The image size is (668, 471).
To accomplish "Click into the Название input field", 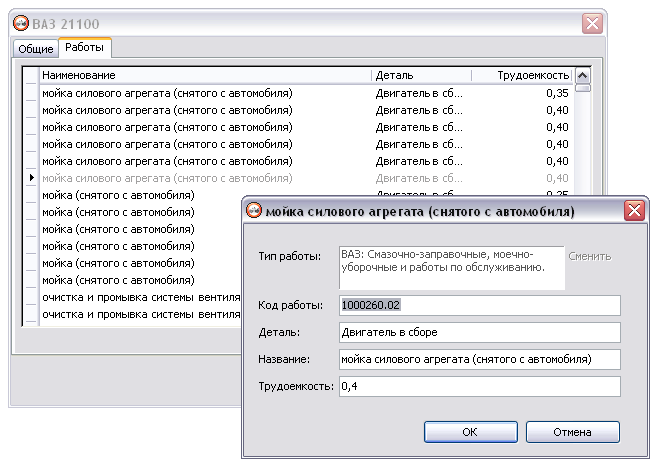I will tap(480, 359).
